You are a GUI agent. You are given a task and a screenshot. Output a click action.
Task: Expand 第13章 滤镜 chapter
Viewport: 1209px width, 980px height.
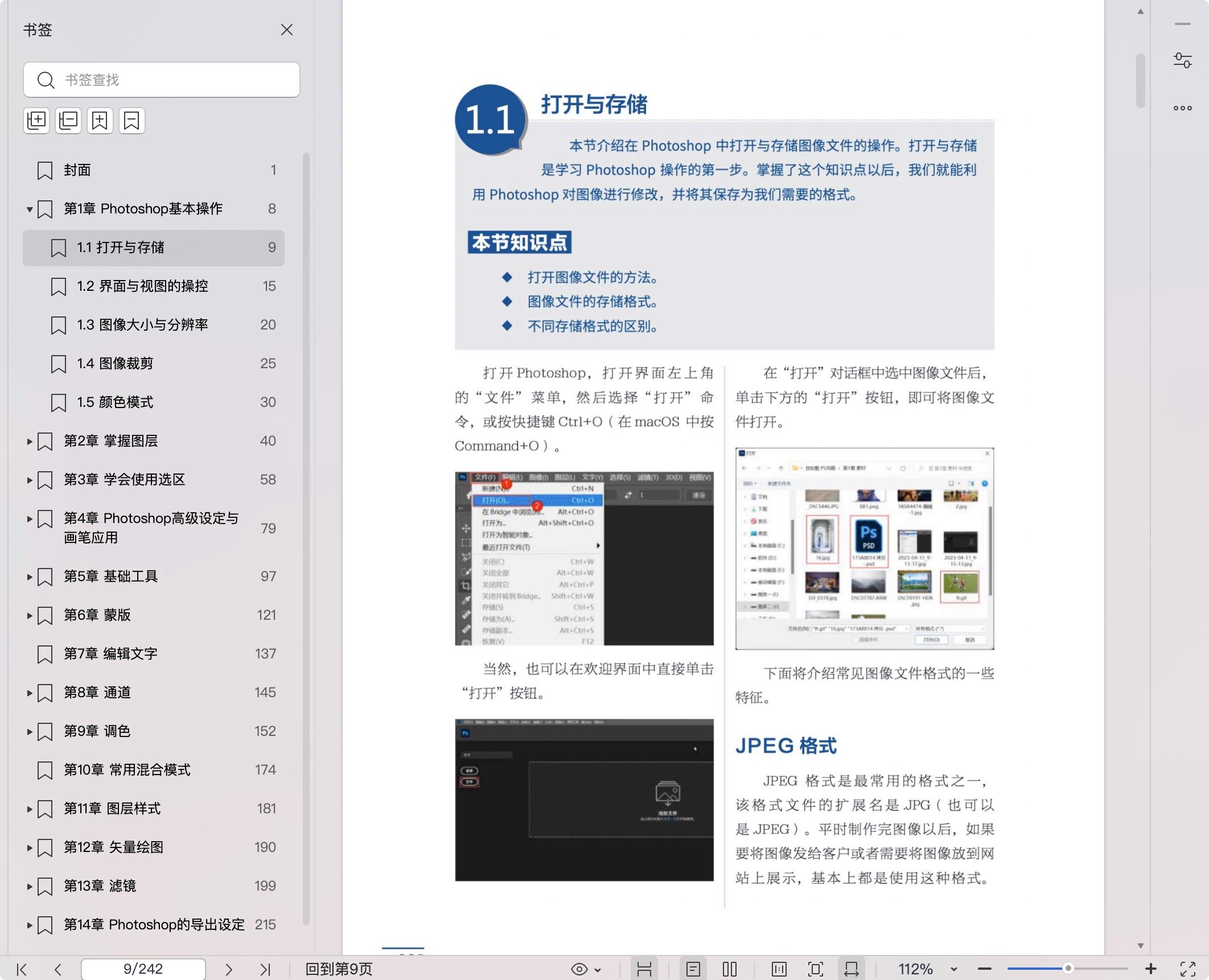pos(30,887)
